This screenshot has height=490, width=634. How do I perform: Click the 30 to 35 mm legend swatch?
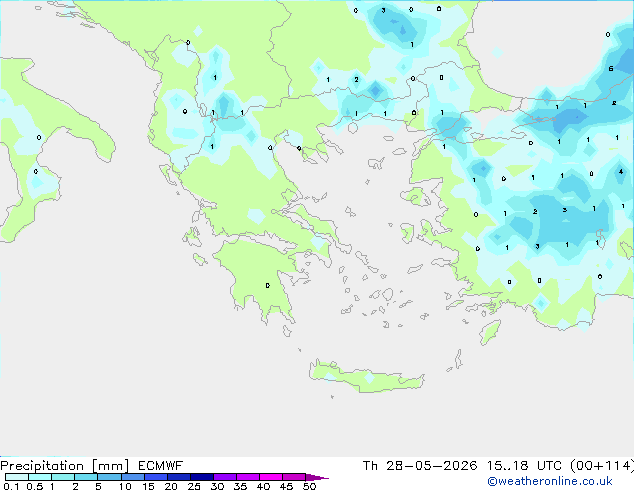tap(225, 477)
